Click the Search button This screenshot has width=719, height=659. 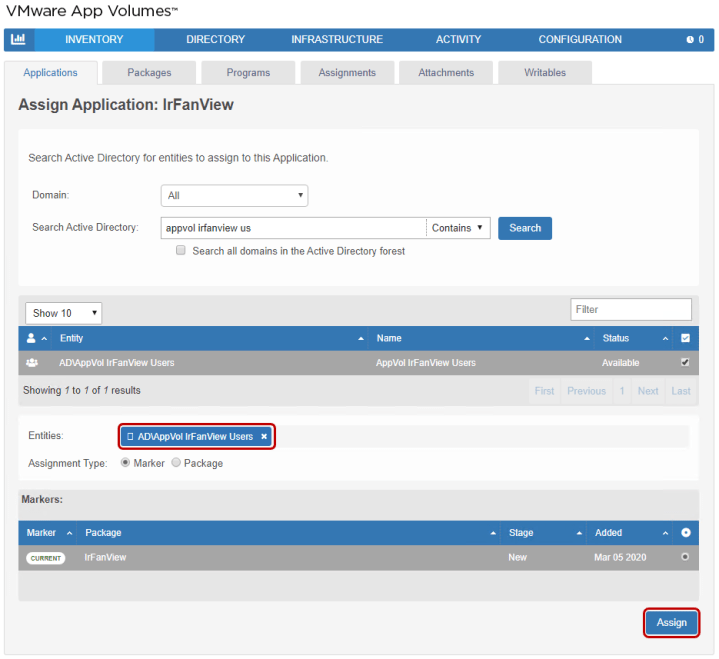[525, 228]
